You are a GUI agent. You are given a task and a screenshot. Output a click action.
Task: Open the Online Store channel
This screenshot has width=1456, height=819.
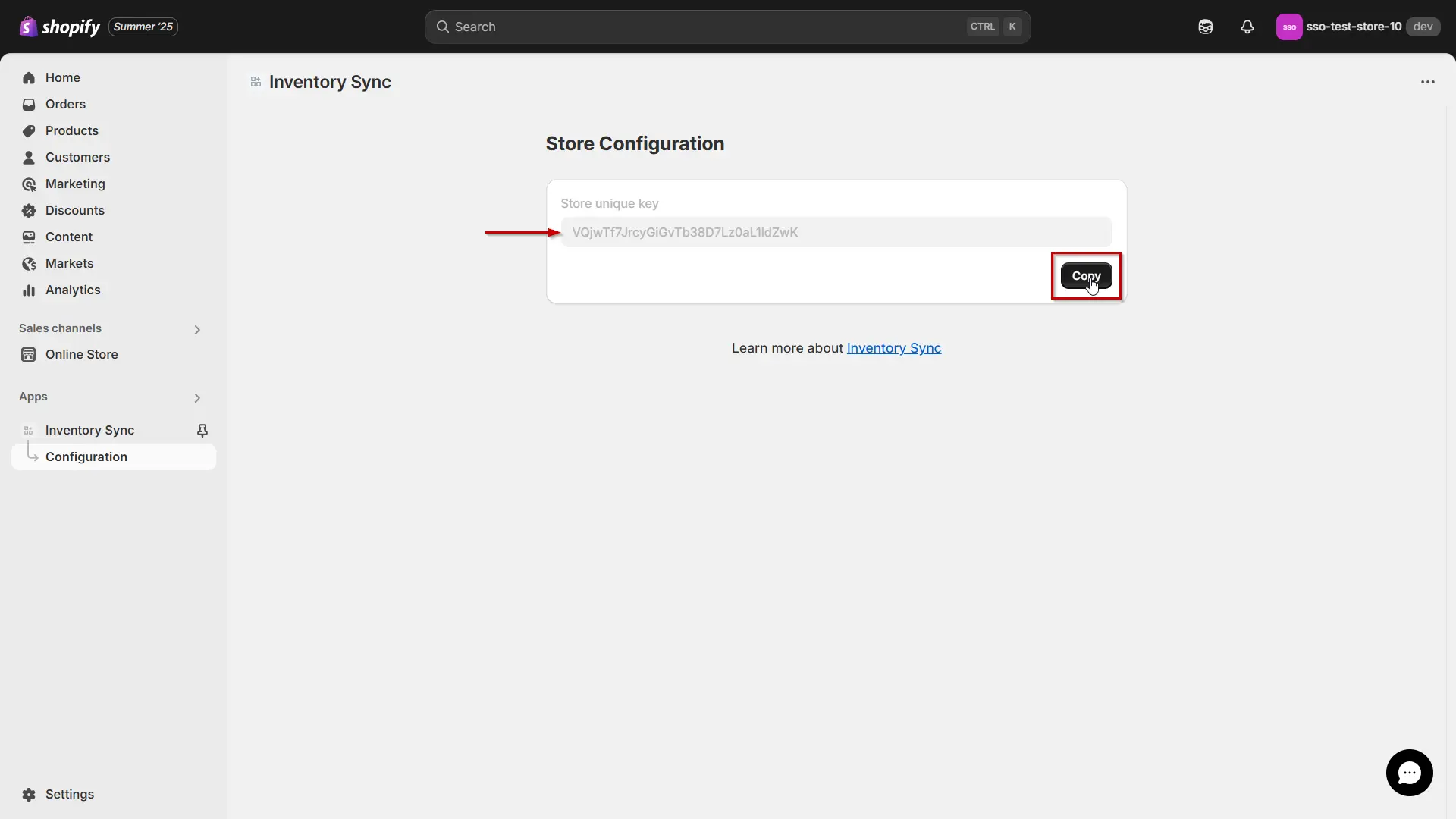coord(80,354)
